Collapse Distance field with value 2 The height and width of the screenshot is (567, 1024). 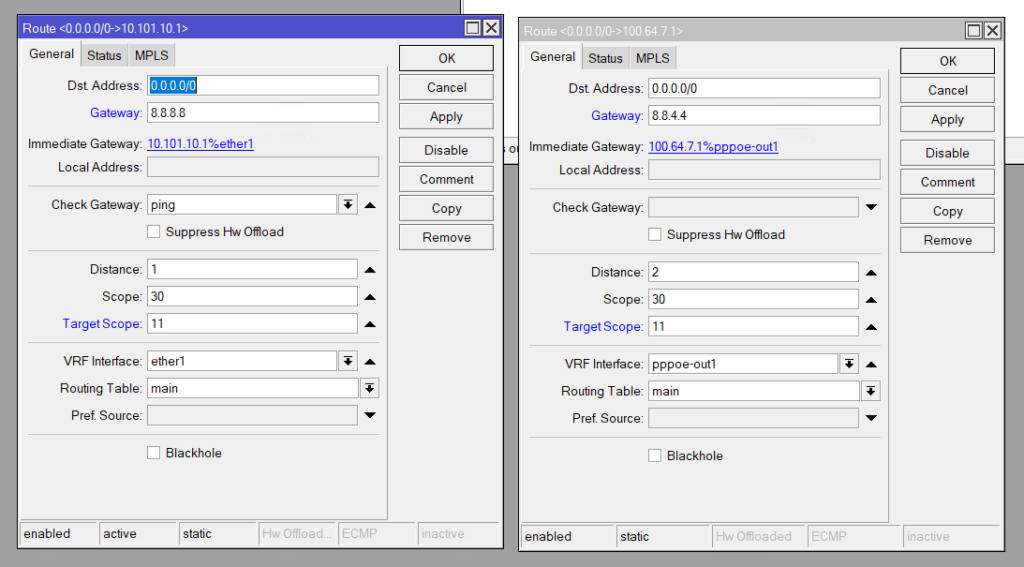coord(871,273)
